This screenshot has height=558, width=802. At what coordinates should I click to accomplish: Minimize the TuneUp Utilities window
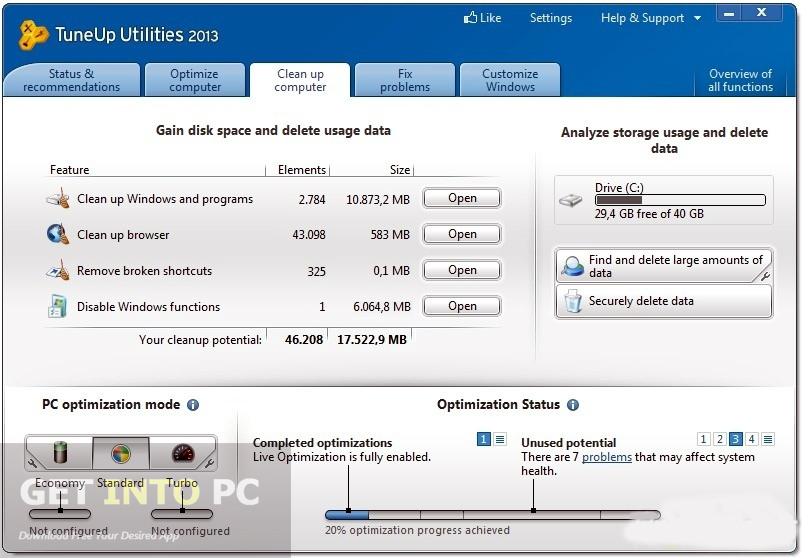point(729,14)
